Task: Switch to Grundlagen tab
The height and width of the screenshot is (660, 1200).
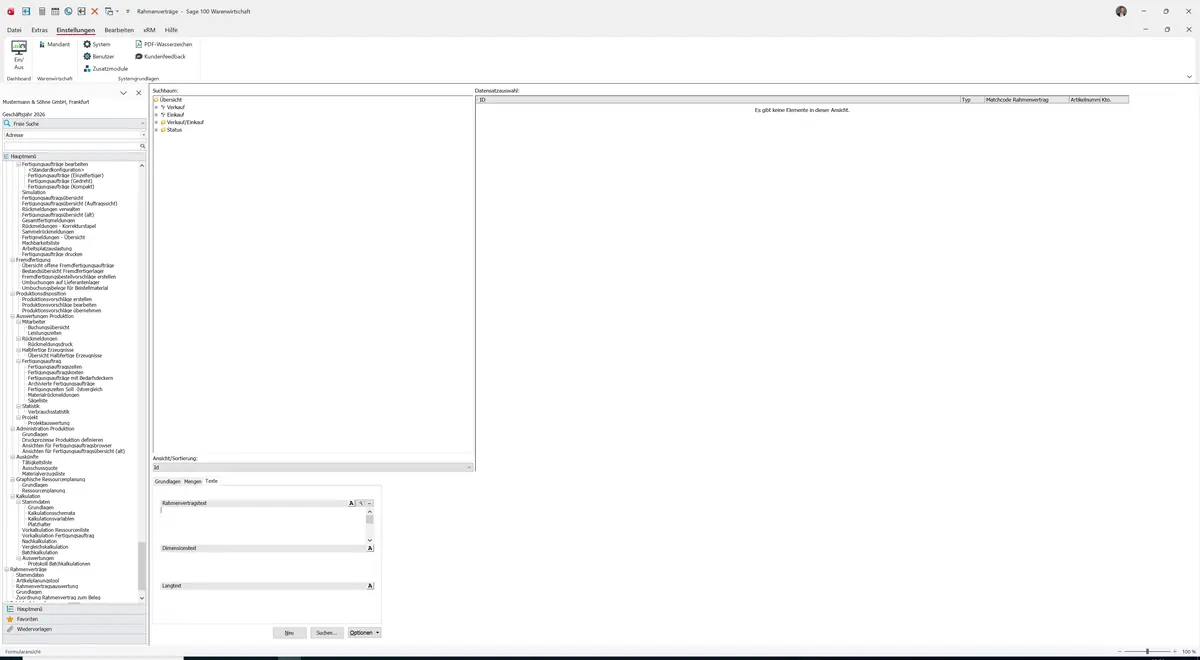Action: click(167, 481)
